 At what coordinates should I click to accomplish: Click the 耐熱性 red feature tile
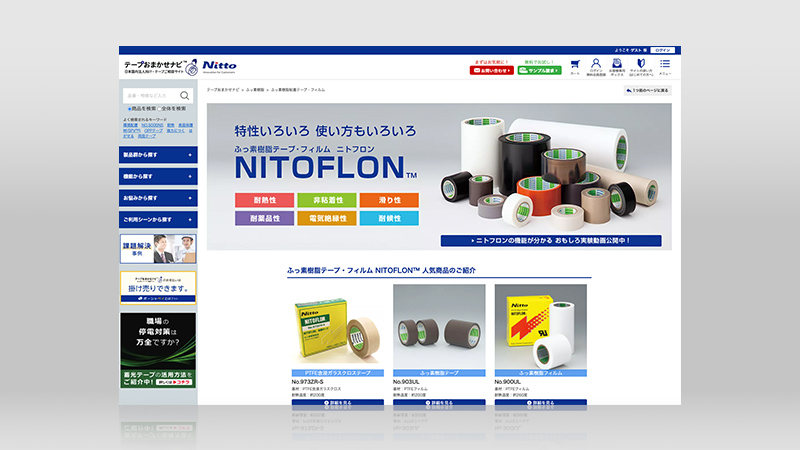(263, 200)
